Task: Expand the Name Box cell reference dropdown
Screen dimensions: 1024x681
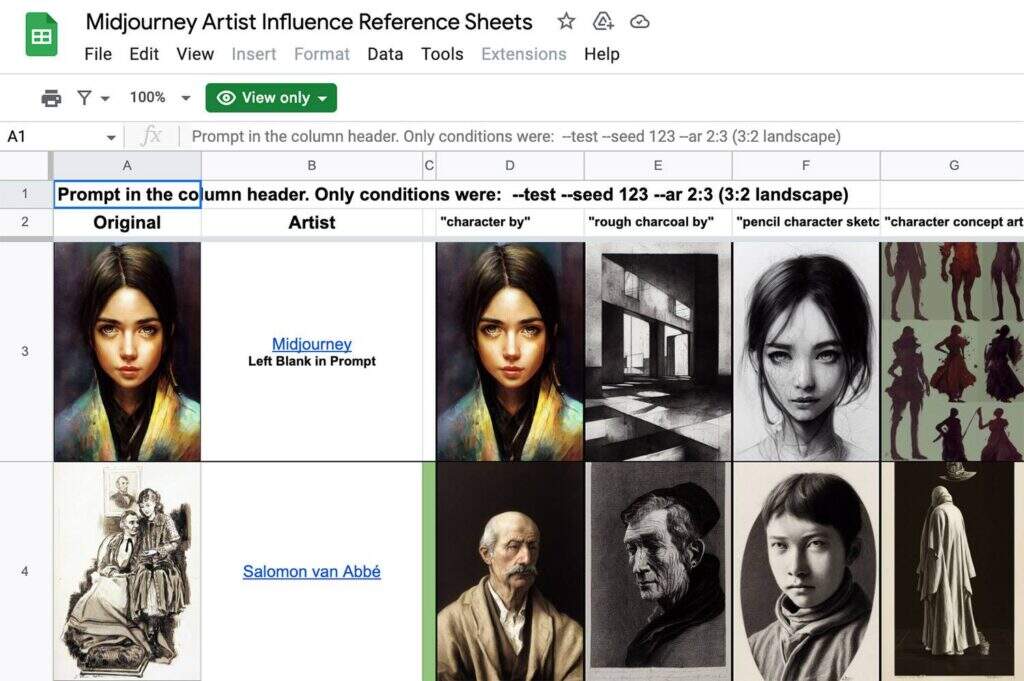Action: coord(111,137)
